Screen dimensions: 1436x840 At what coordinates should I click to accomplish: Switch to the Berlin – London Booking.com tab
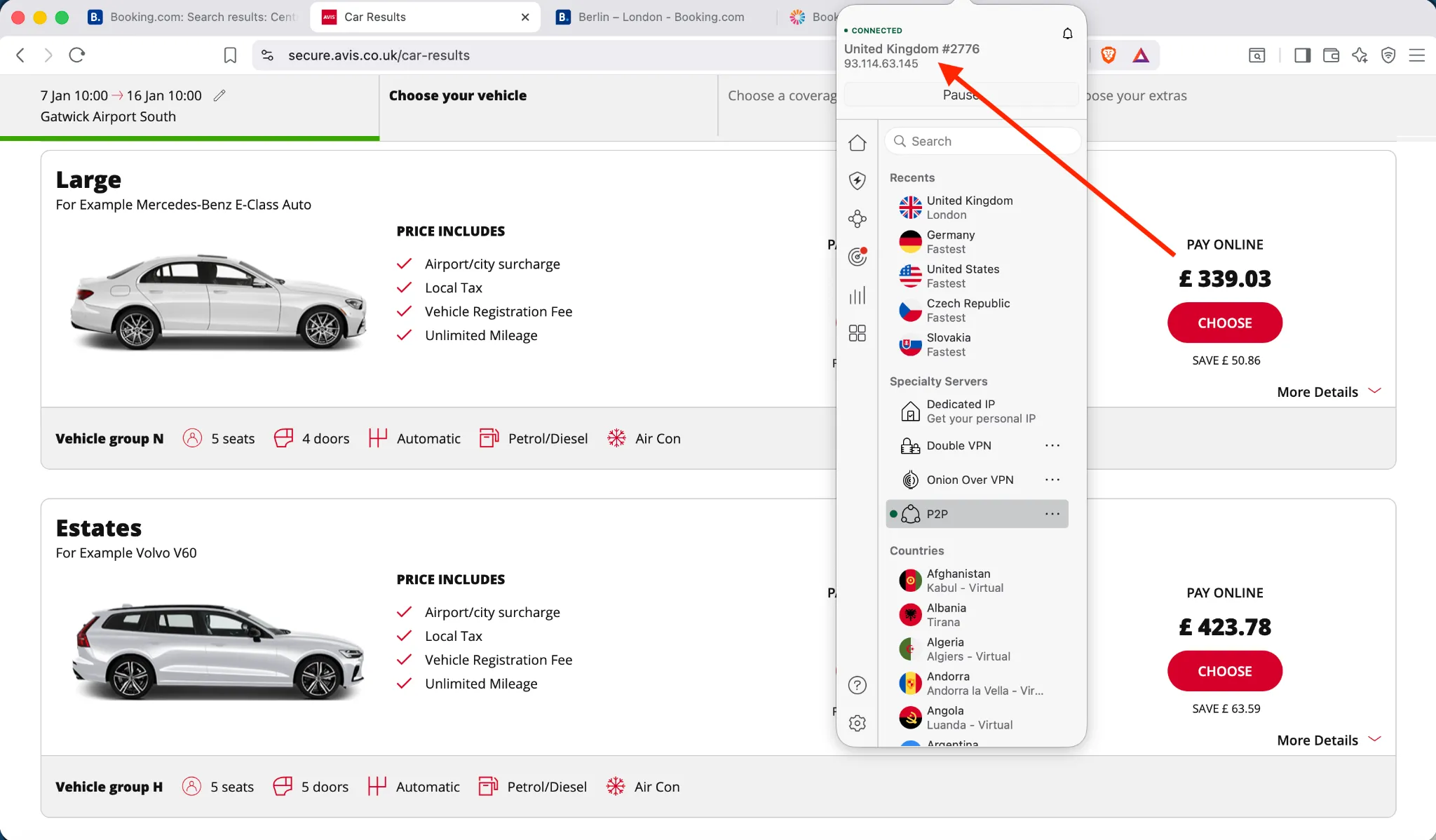(660, 17)
